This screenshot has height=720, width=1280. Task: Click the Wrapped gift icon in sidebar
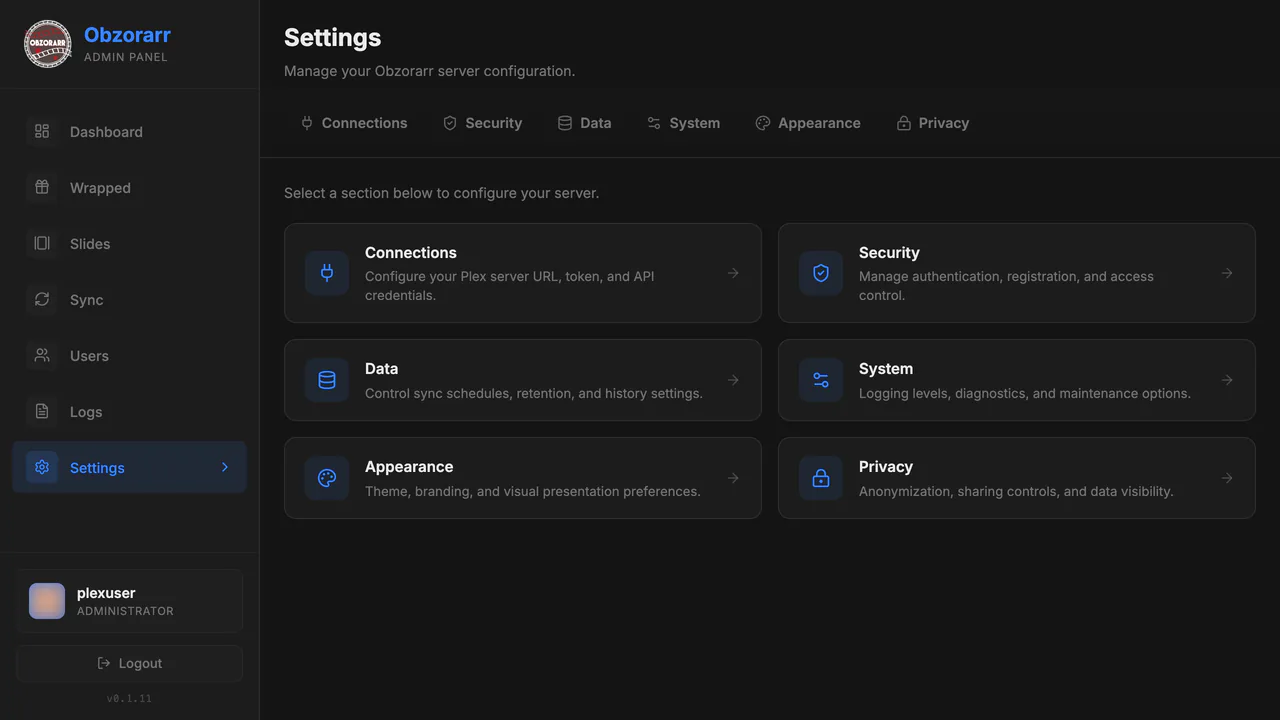(x=42, y=187)
